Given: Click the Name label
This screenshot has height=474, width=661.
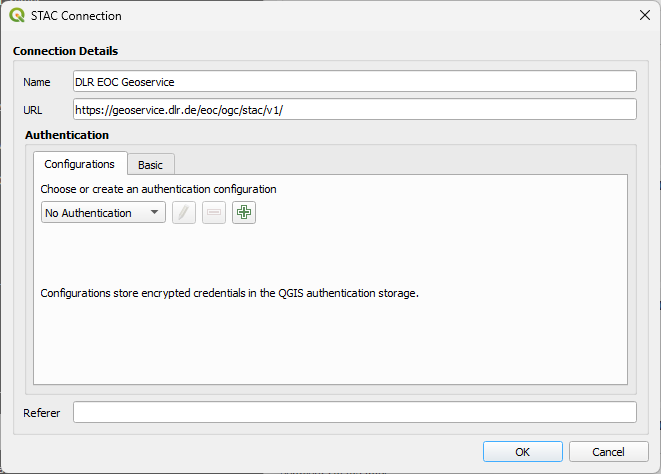Looking at the screenshot, I should (37, 82).
